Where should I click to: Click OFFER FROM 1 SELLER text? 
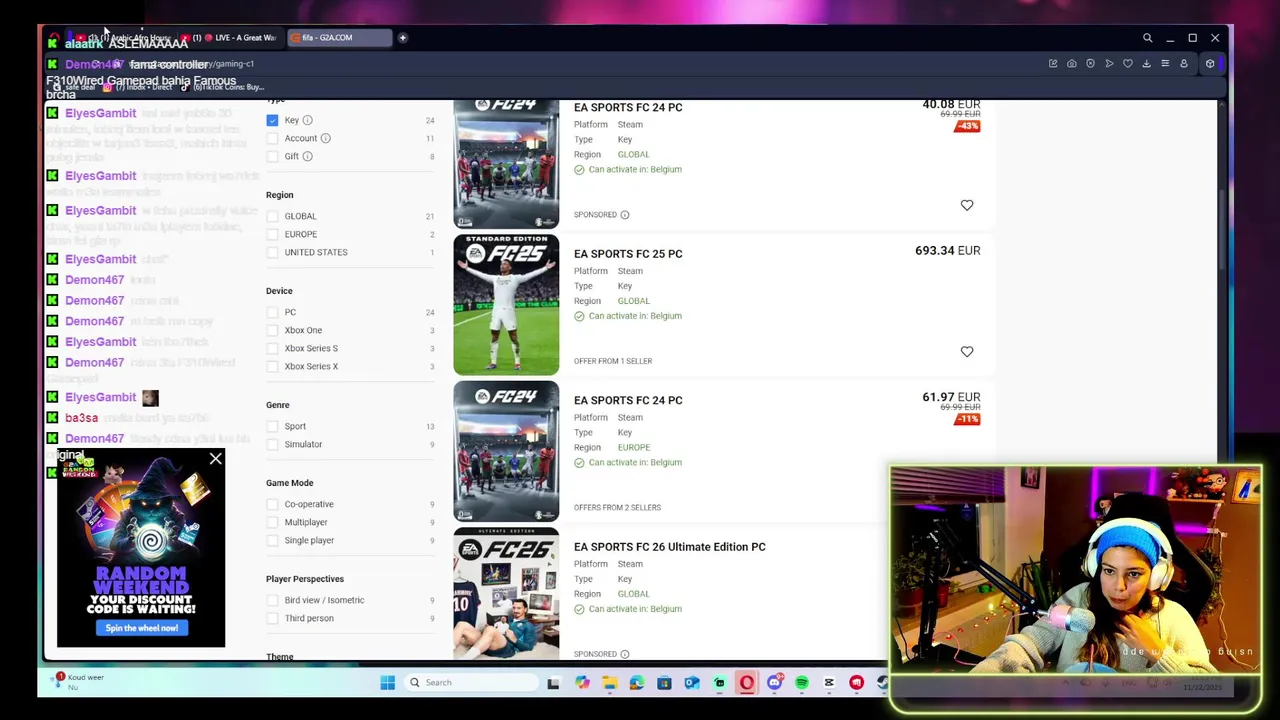(x=613, y=361)
